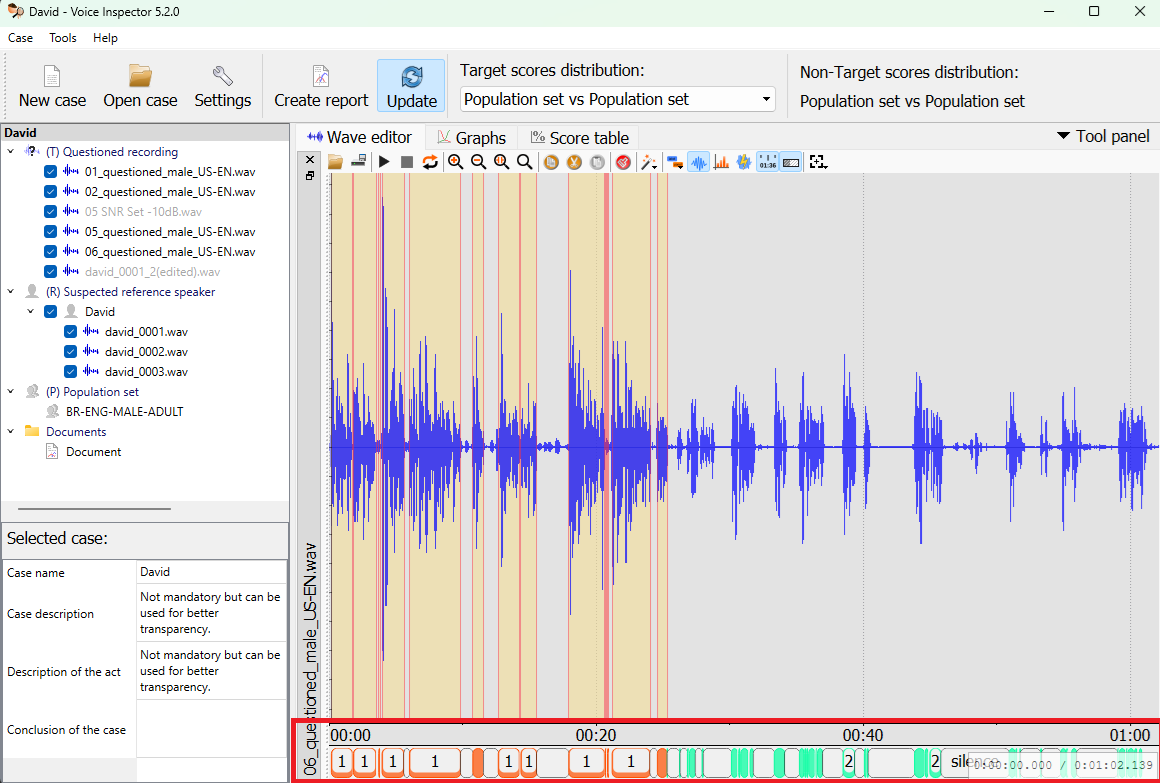The width and height of the screenshot is (1160, 783).
Task: Switch to the Wave editor tab
Action: (x=360, y=137)
